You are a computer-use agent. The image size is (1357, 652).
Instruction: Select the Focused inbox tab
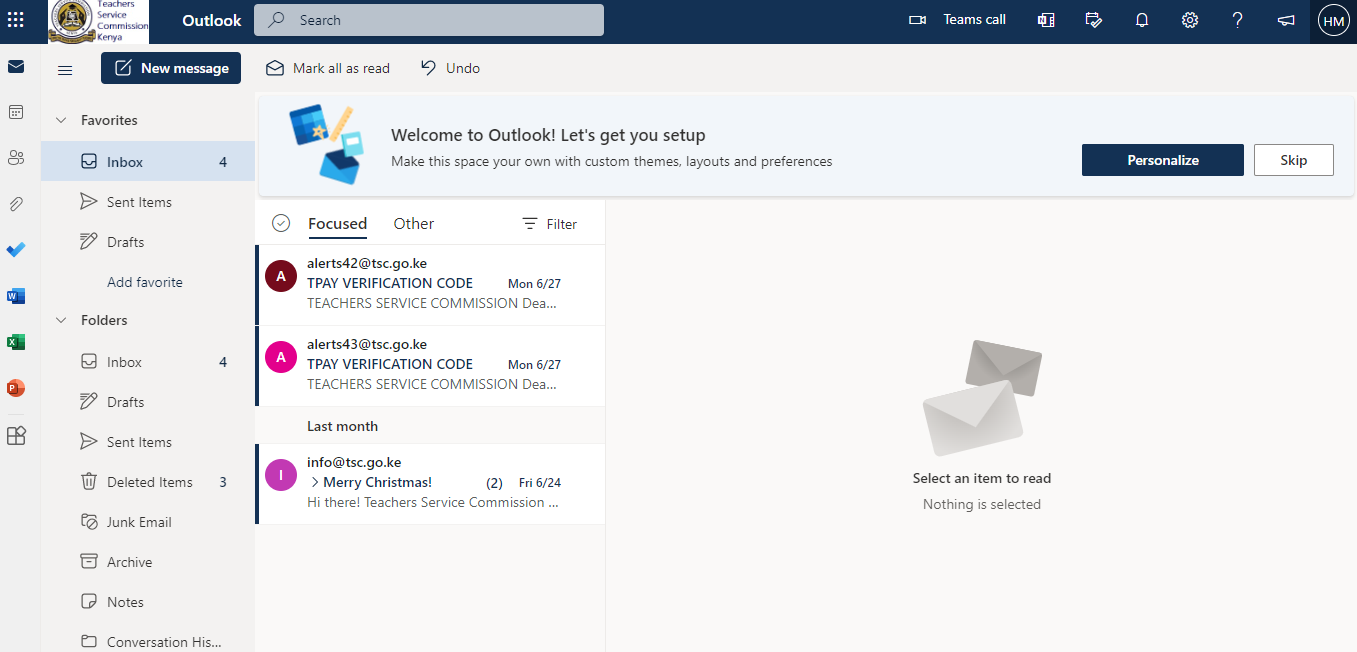(337, 224)
